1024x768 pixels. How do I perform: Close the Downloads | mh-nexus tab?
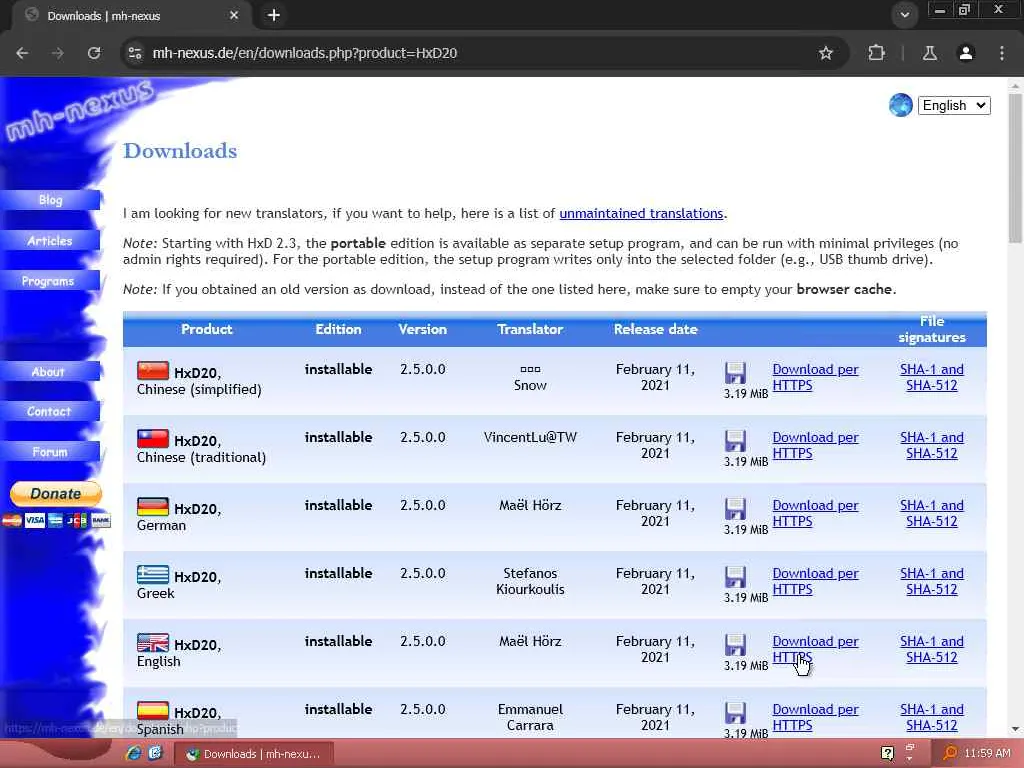click(234, 15)
